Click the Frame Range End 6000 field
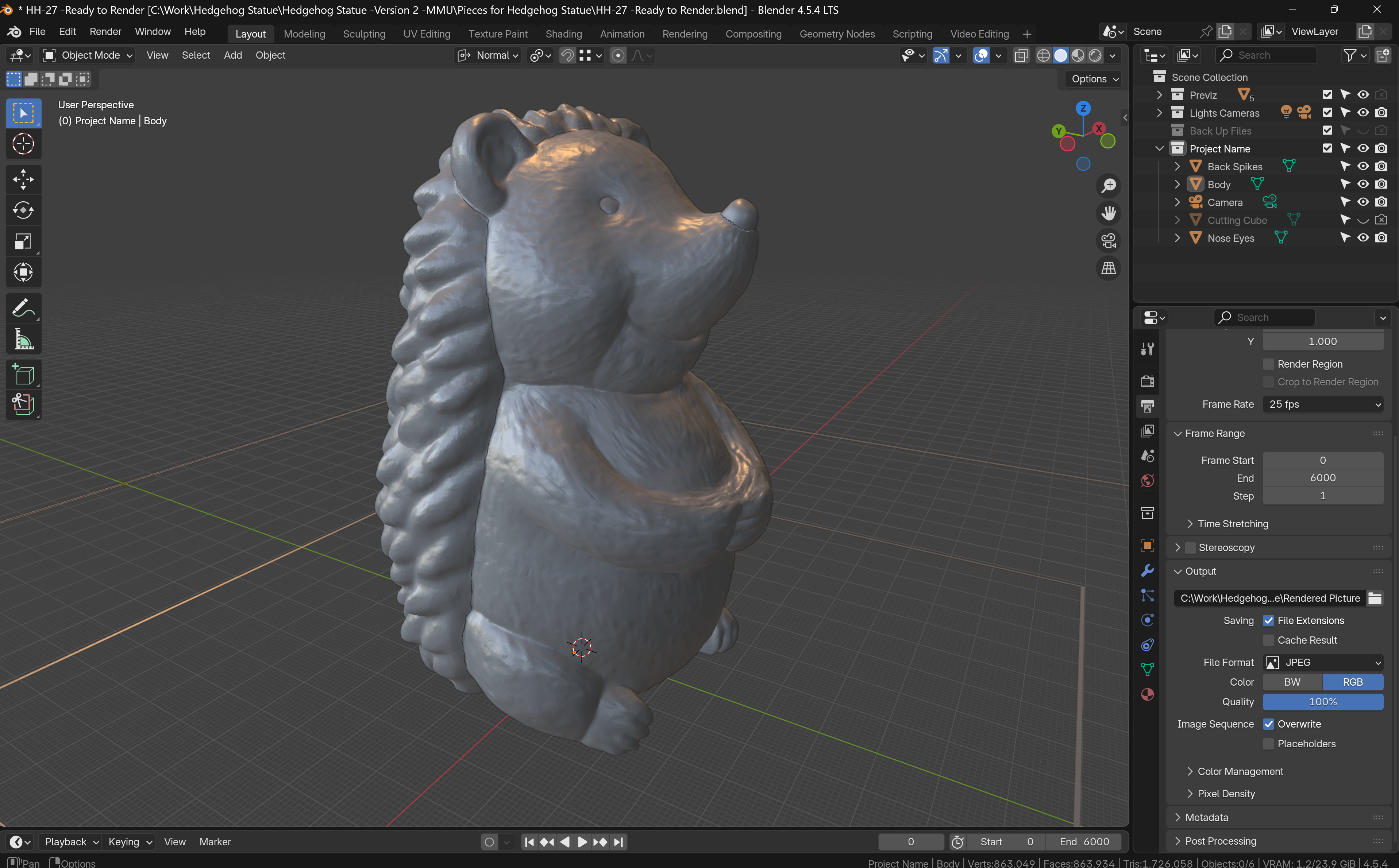The width and height of the screenshot is (1399, 868). pyautogui.click(x=1323, y=478)
